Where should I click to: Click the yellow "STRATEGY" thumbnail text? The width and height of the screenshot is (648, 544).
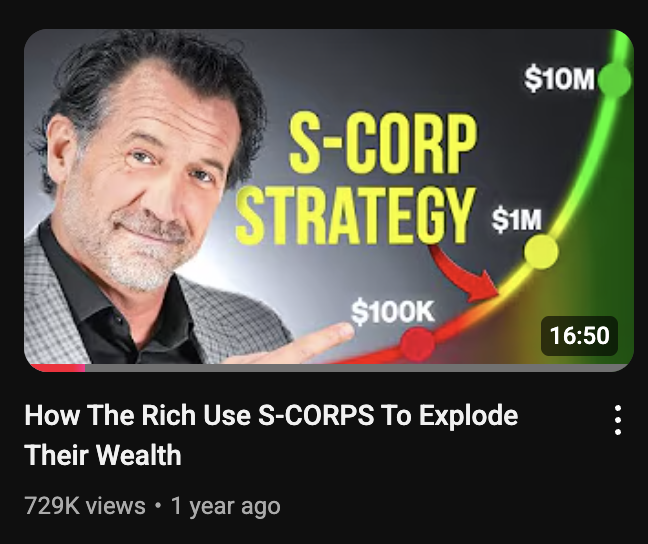[355, 215]
